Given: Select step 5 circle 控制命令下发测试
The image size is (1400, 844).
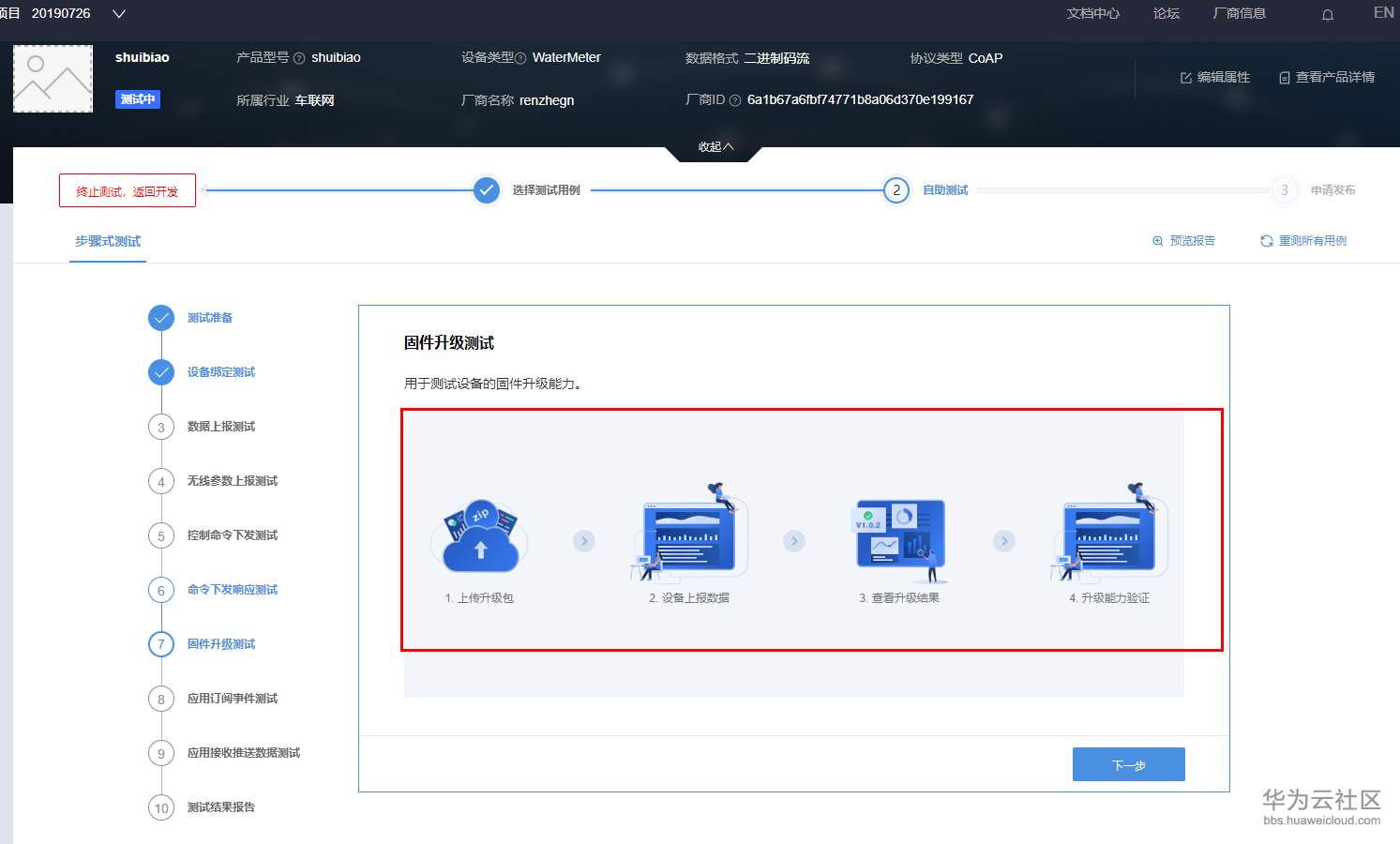Looking at the screenshot, I should pos(161,536).
